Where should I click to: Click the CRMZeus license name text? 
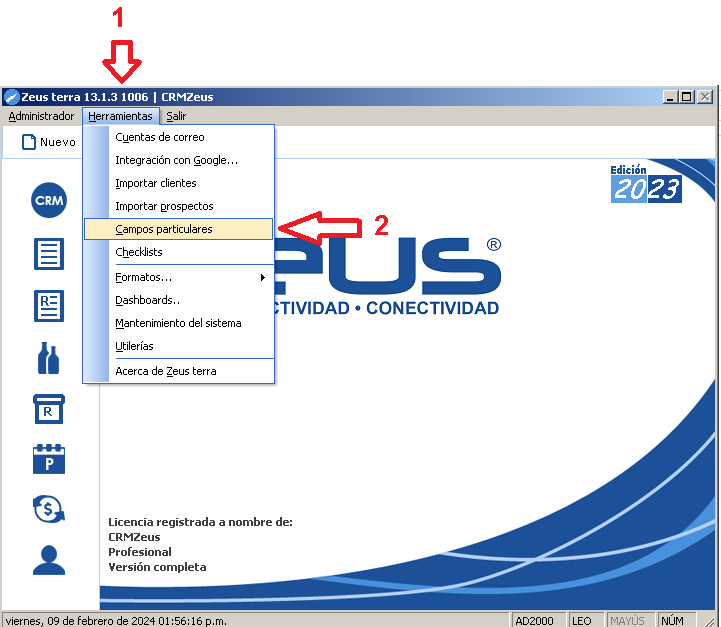coord(134,537)
